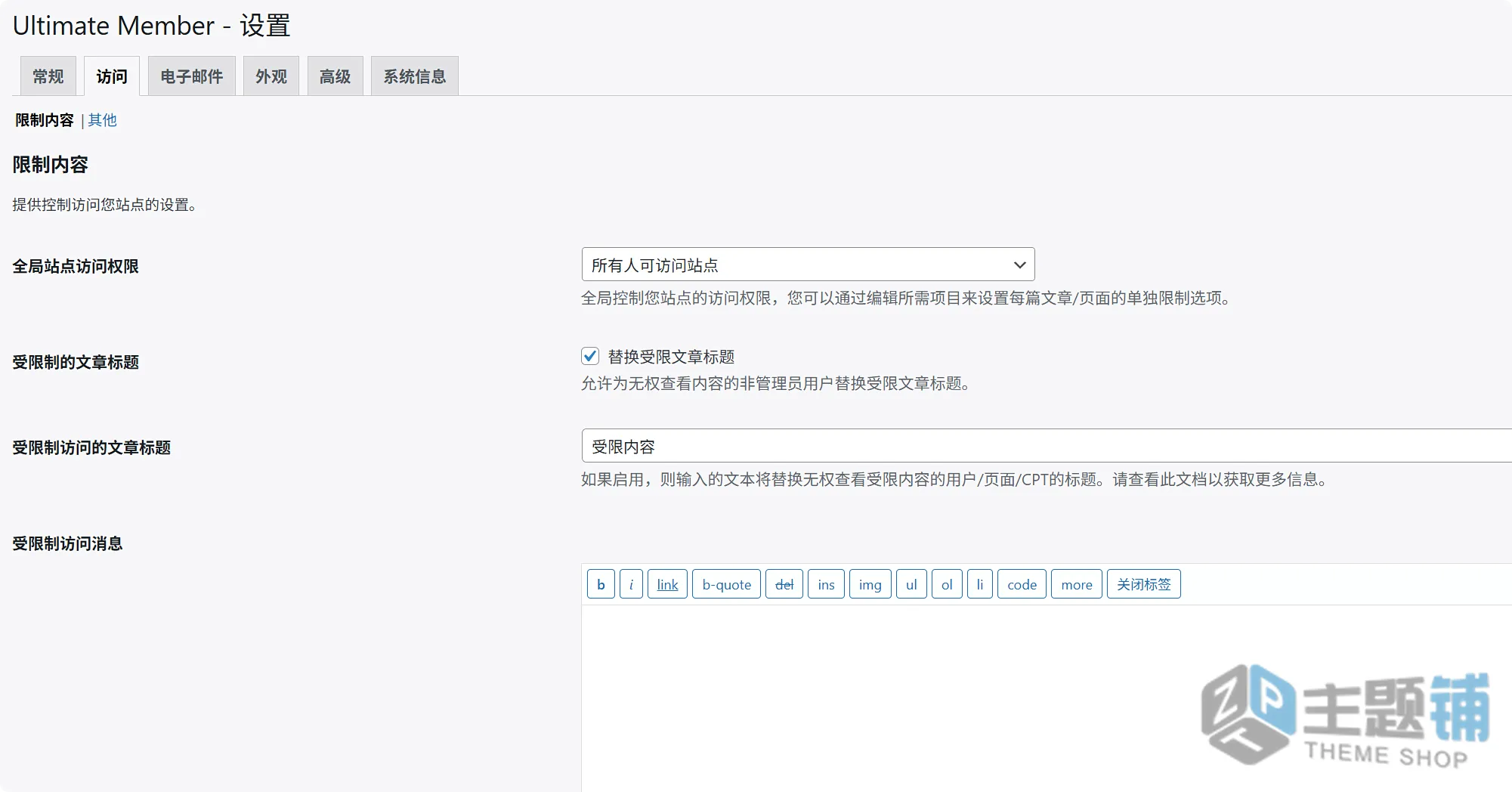Viewport: 1512px width, 792px height.
Task: Click the 限制内容 sub-section link
Action: click(x=45, y=120)
